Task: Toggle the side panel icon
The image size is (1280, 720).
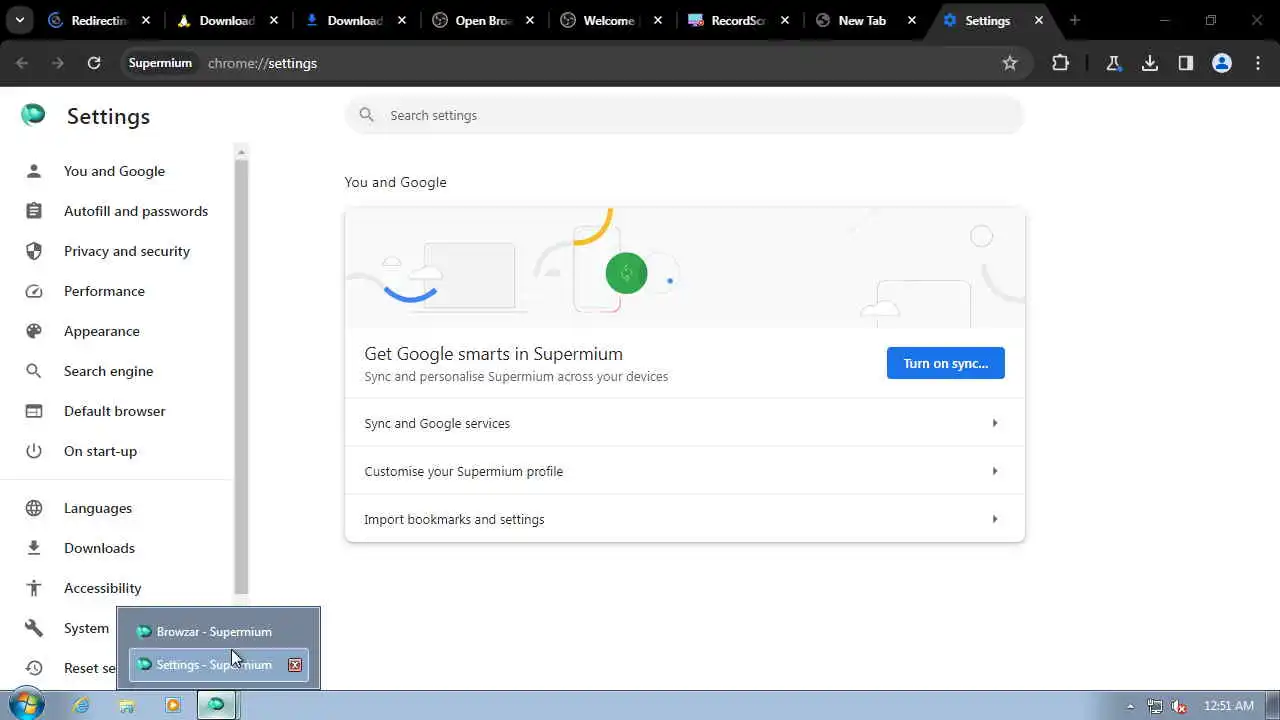Action: click(x=1186, y=63)
